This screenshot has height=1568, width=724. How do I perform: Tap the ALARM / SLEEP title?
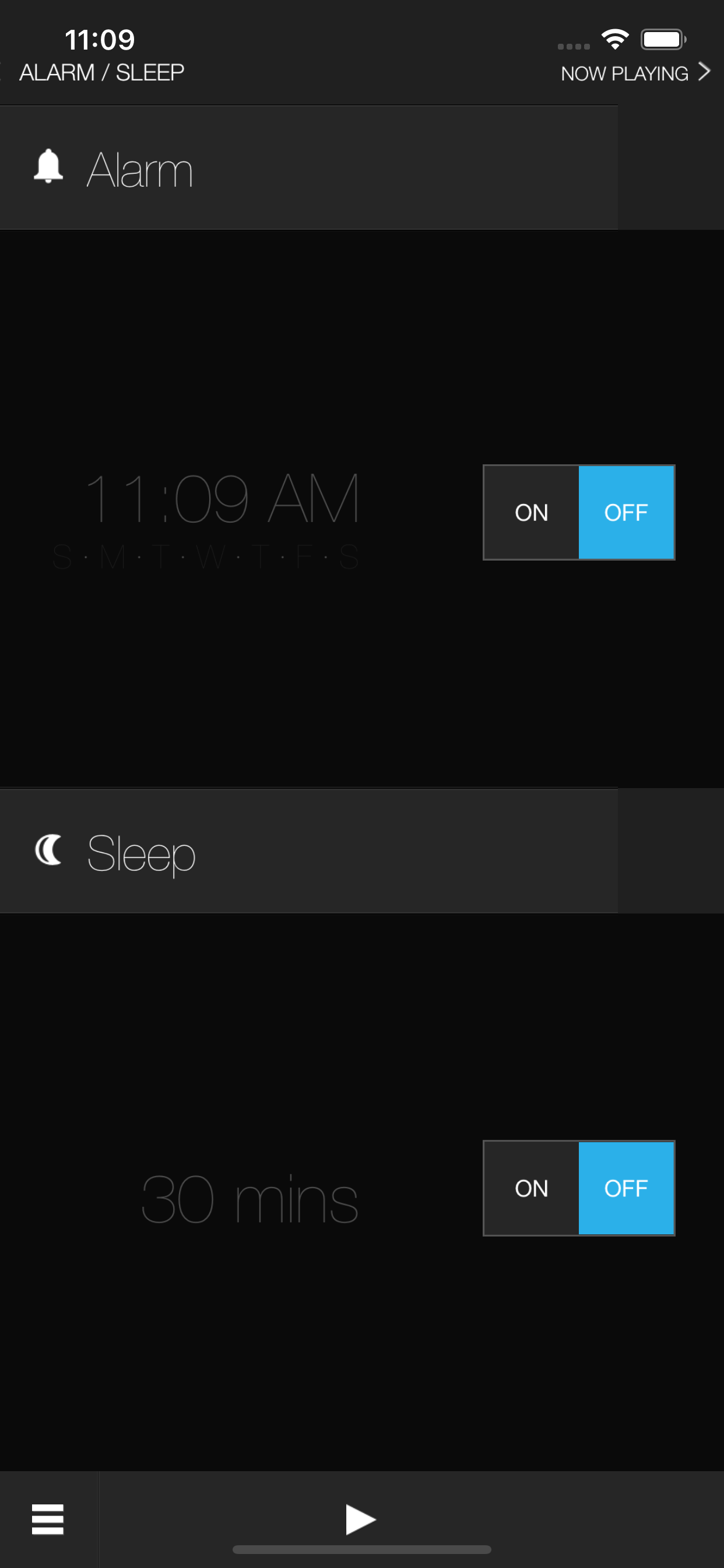click(101, 72)
